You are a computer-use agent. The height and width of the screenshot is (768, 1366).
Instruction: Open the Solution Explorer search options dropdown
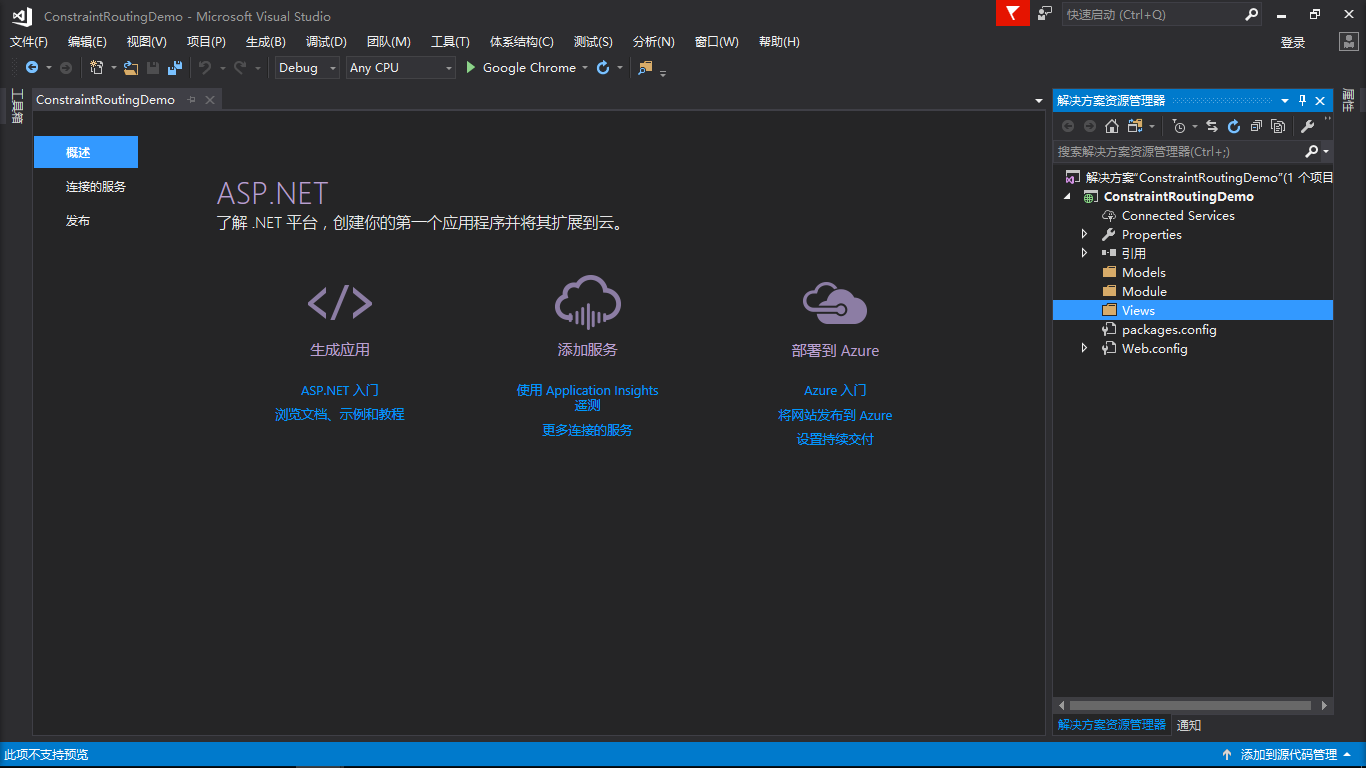(x=1326, y=151)
